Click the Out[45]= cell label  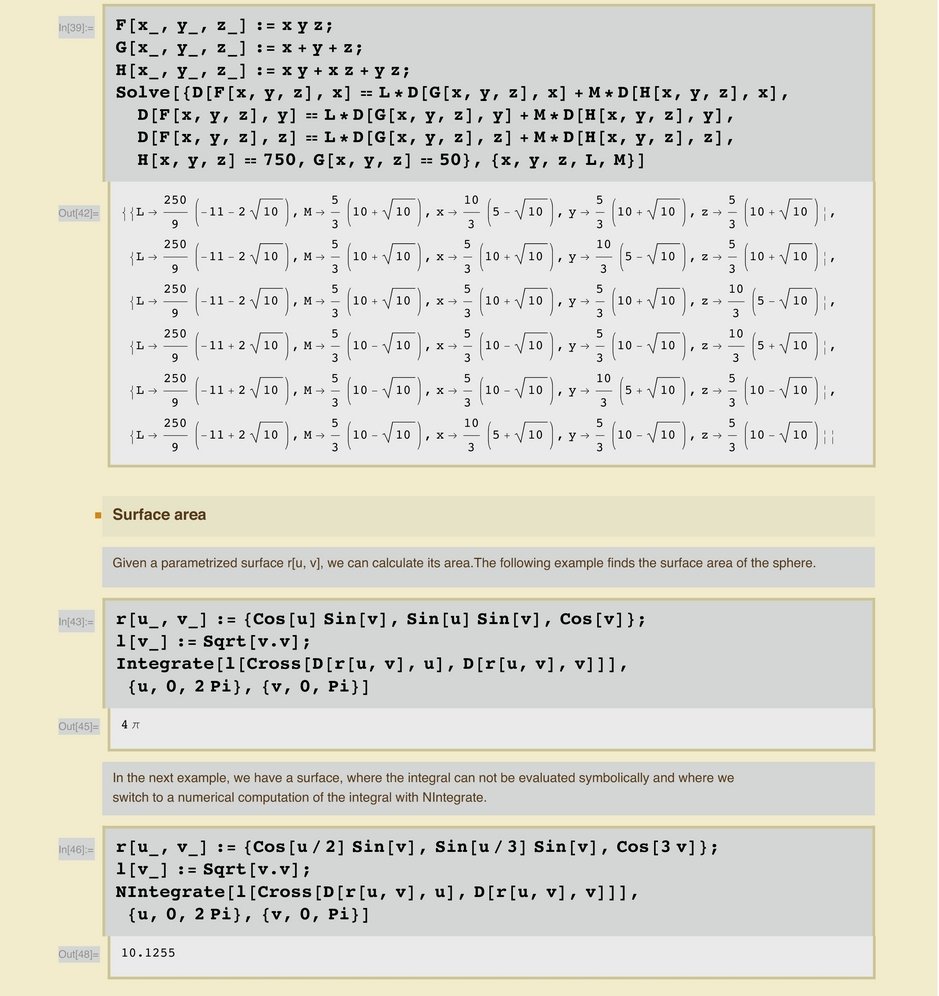[x=78, y=727]
